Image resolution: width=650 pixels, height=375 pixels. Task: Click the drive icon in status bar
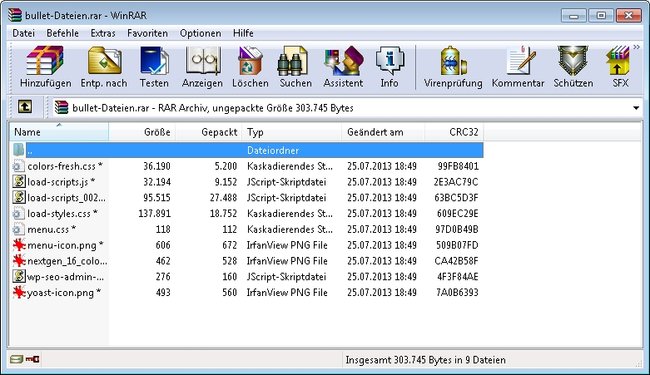17,359
